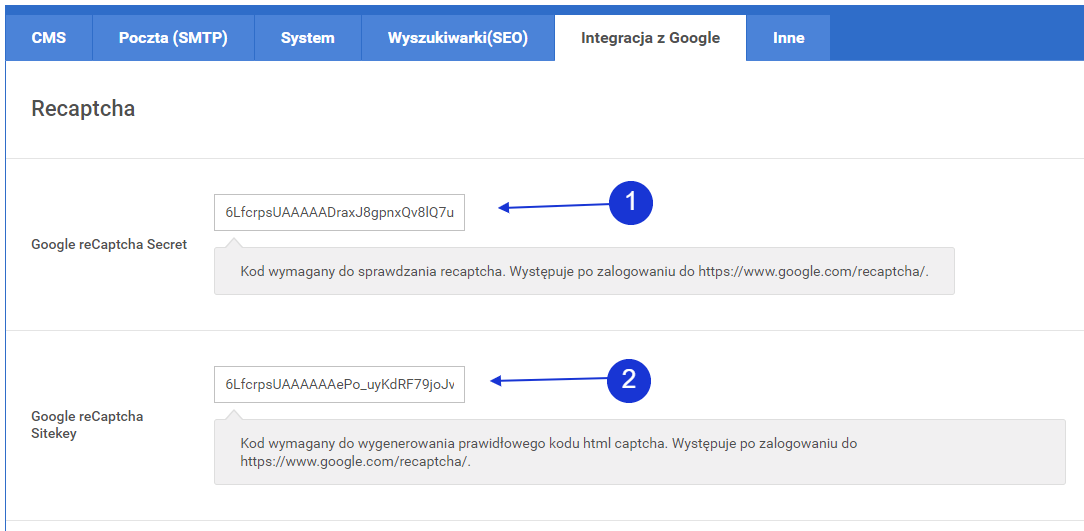Image resolution: width=1084 pixels, height=531 pixels.
Task: Select the System settings tab
Action: (307, 38)
